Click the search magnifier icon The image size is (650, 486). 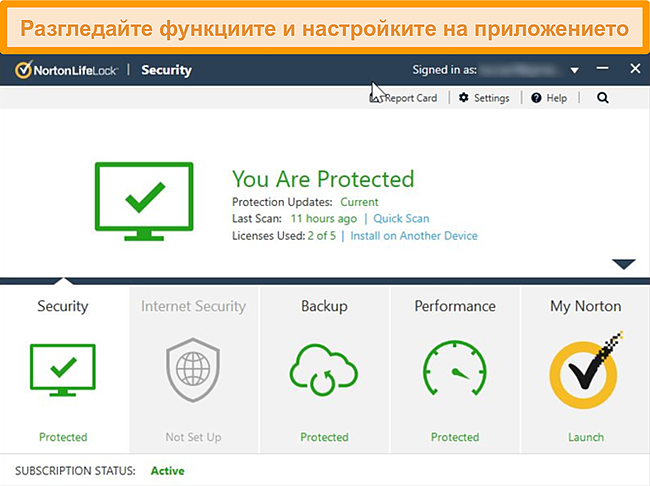[603, 98]
